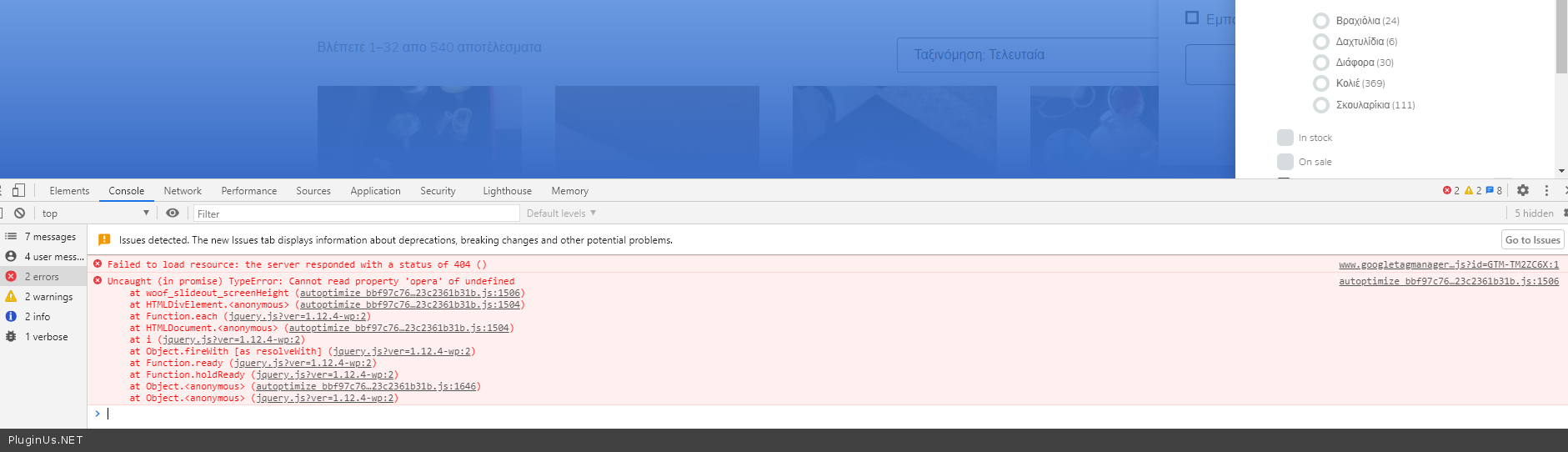Select the Κολιέ radio option
This screenshot has width=1568, height=452.
(x=1321, y=83)
